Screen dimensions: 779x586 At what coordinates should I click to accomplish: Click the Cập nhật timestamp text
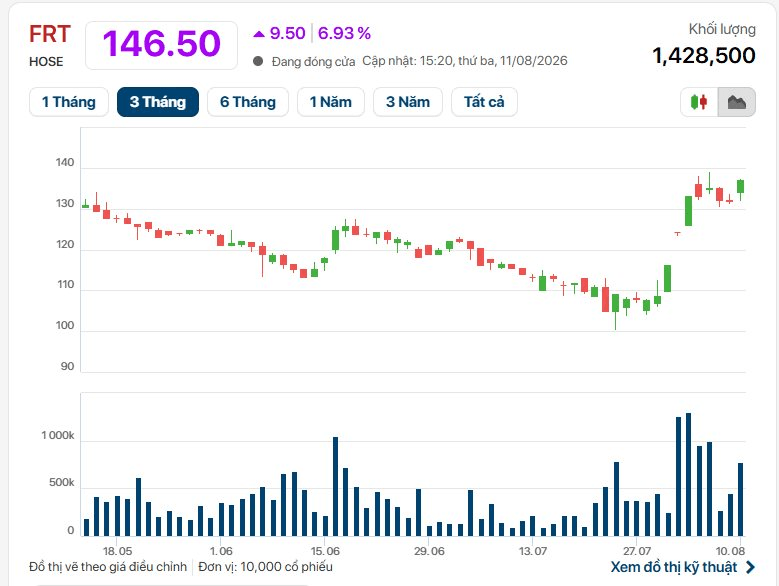point(465,61)
